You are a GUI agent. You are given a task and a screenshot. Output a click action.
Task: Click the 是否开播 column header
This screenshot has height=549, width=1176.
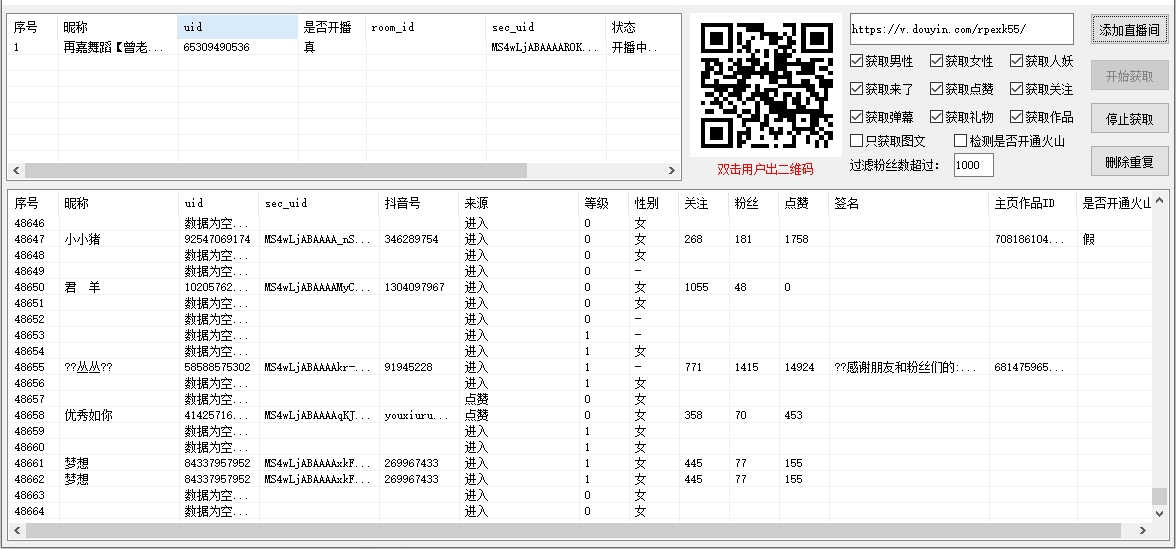tap(330, 27)
